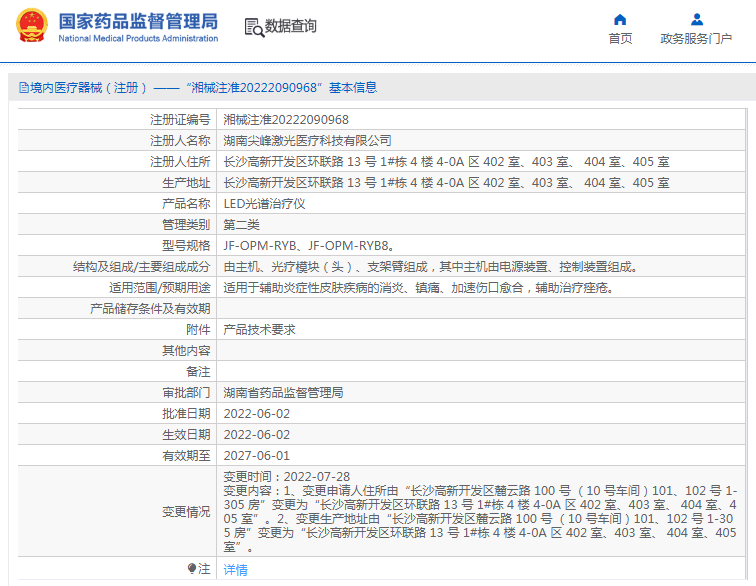The width and height of the screenshot is (756, 586).
Task: Open the 政务服务门户 user icon
Action: [697, 19]
